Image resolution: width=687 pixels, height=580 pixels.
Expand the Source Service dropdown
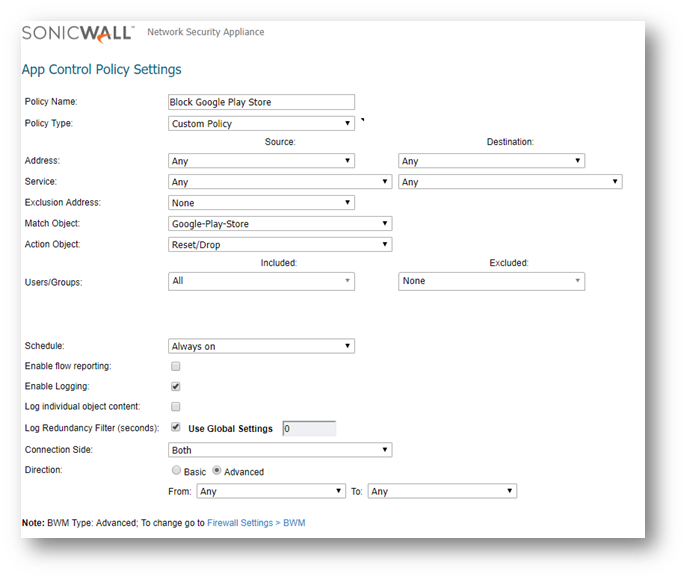pos(280,182)
